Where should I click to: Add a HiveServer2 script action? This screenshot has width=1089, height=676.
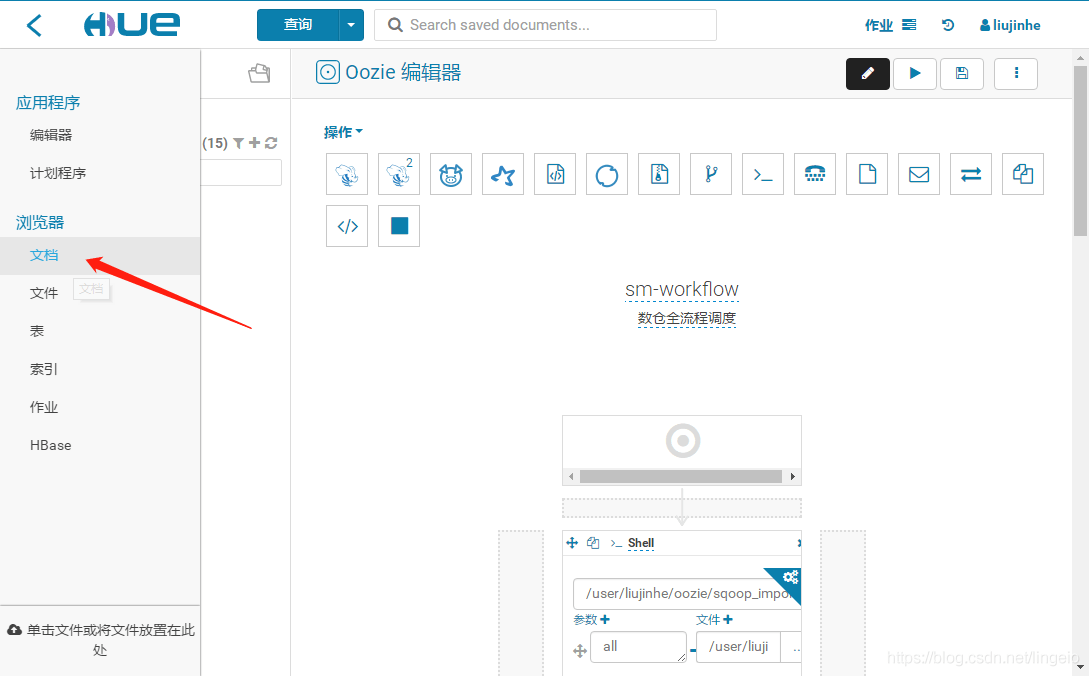[x=399, y=174]
